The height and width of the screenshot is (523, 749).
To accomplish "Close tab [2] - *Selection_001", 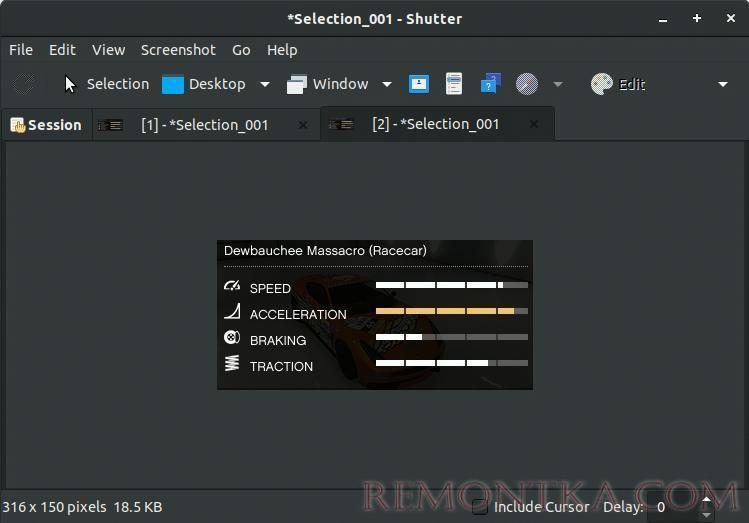I will [x=534, y=124].
